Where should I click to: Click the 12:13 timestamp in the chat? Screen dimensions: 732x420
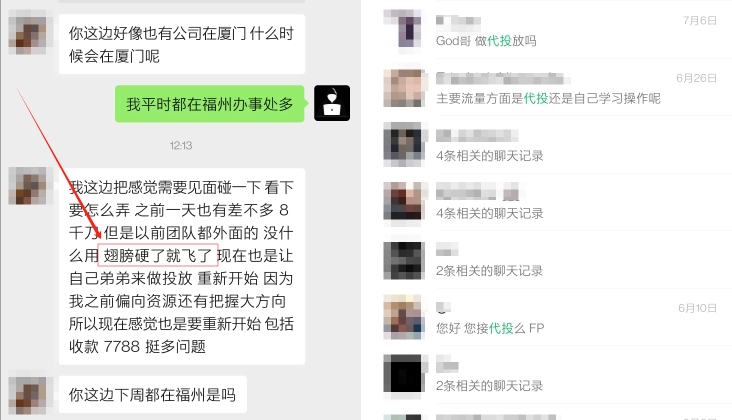(181, 146)
